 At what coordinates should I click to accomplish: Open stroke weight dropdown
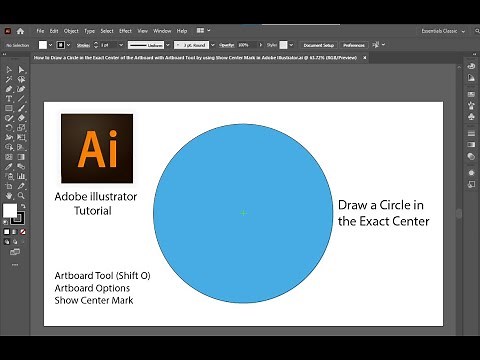[121, 45]
